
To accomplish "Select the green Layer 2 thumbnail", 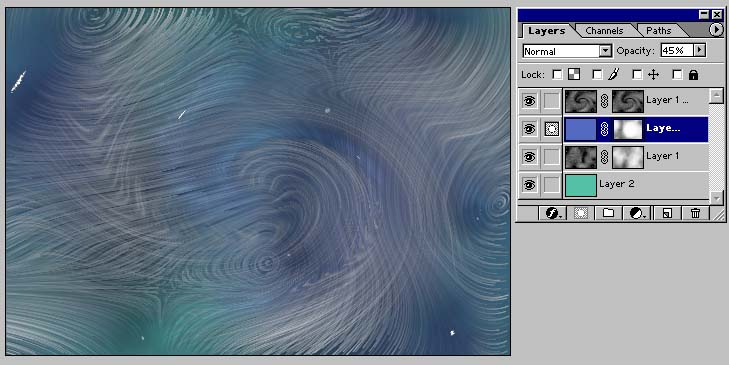I will coord(581,185).
